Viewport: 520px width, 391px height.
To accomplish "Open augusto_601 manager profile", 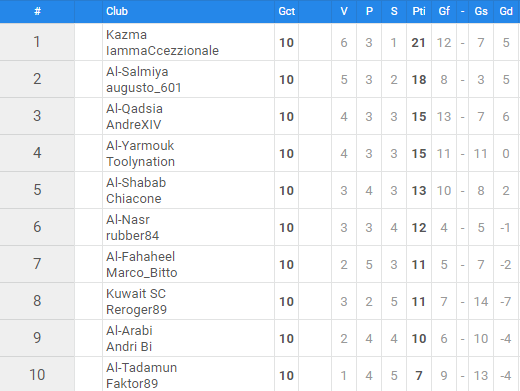I will [x=144, y=88].
